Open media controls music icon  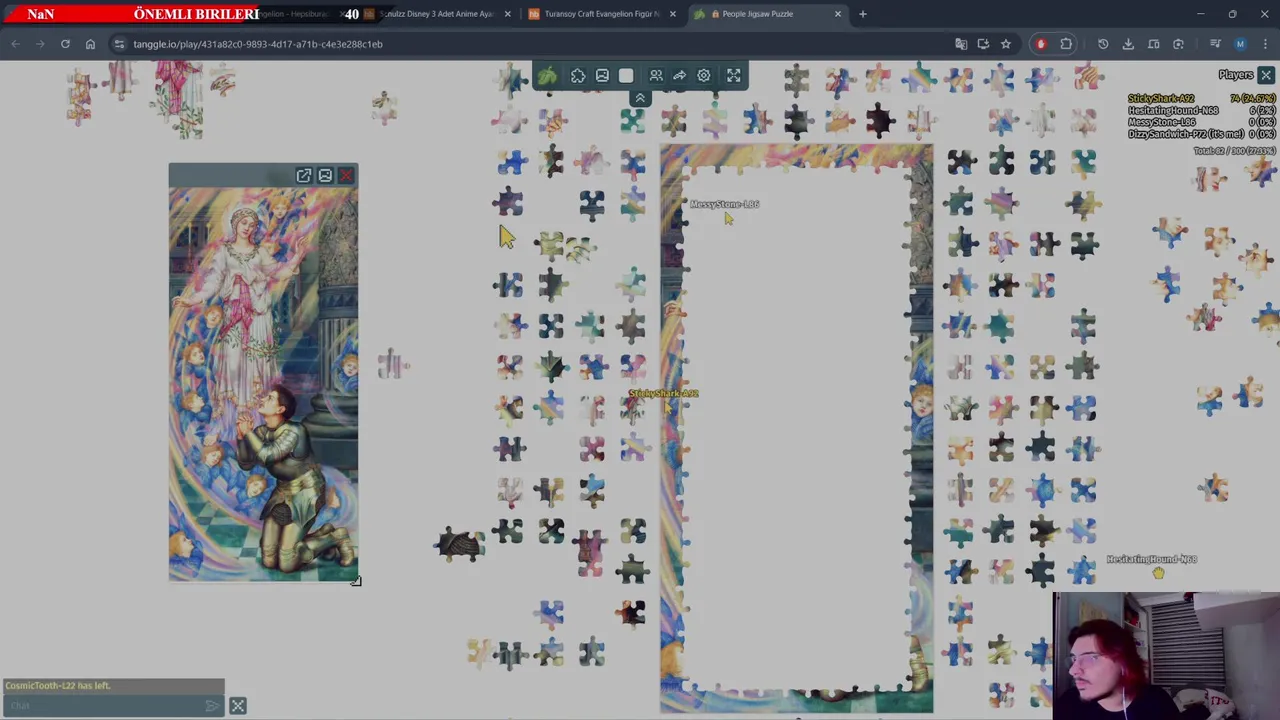click(x=1215, y=44)
